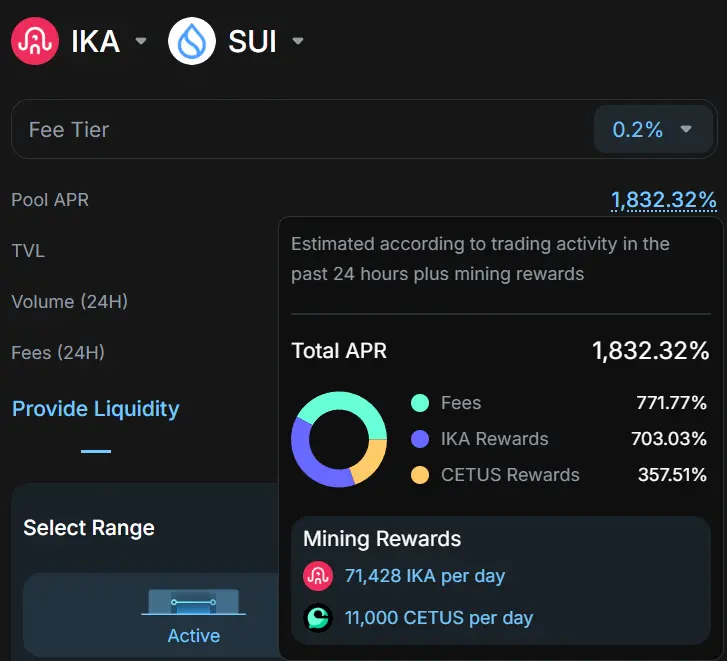The width and height of the screenshot is (727, 661).
Task: Click the Fees legend label in the tooltip
Action: point(461,403)
